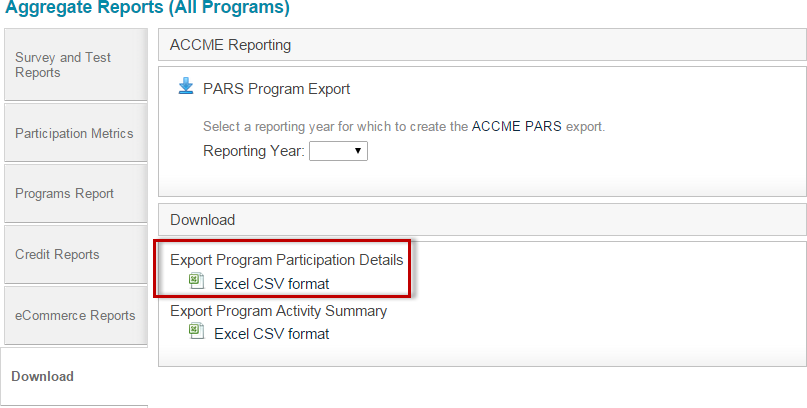This screenshot has width=807, height=408.
Task: Open the Reporting Year dropdown
Action: coord(338,151)
